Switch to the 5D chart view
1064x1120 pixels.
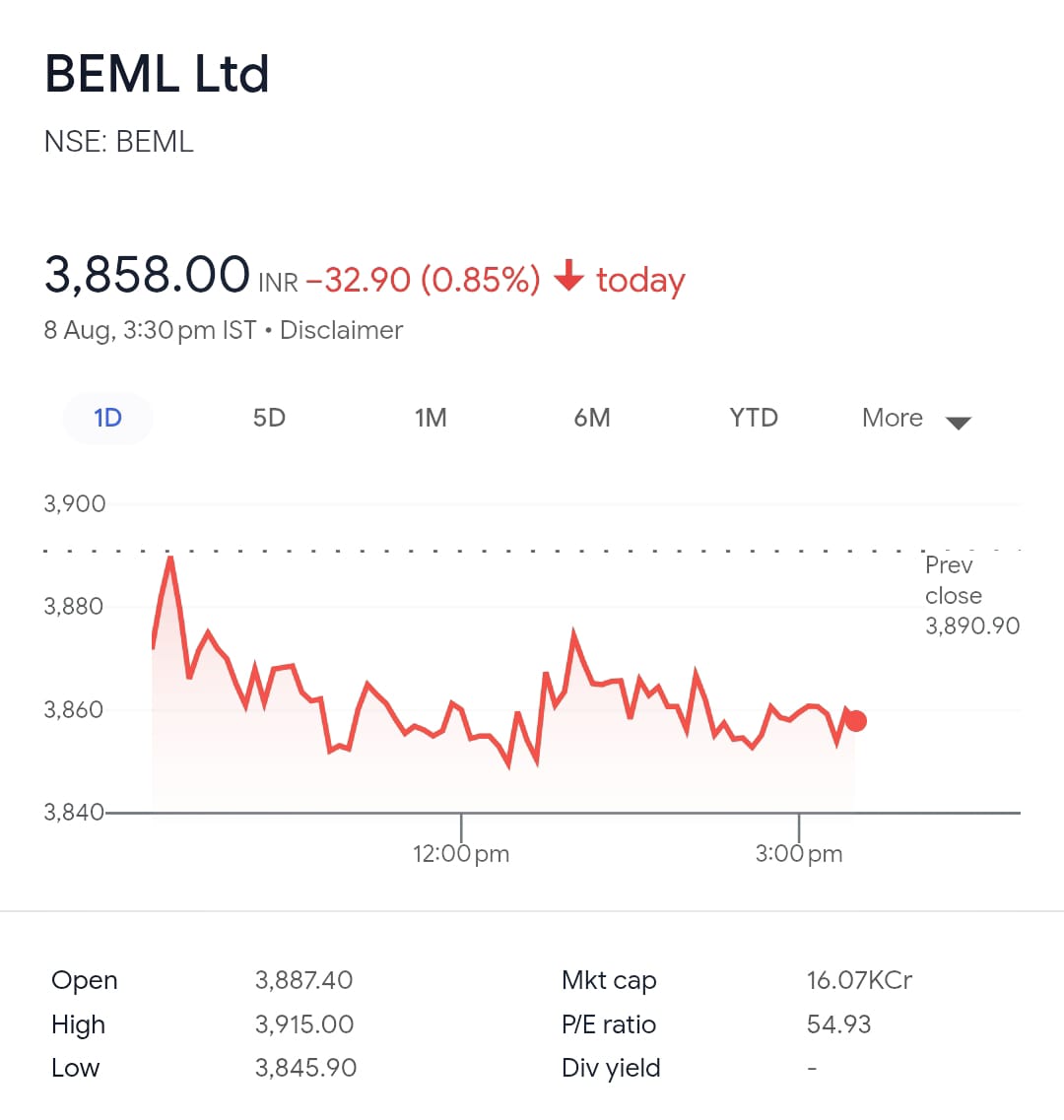269,418
